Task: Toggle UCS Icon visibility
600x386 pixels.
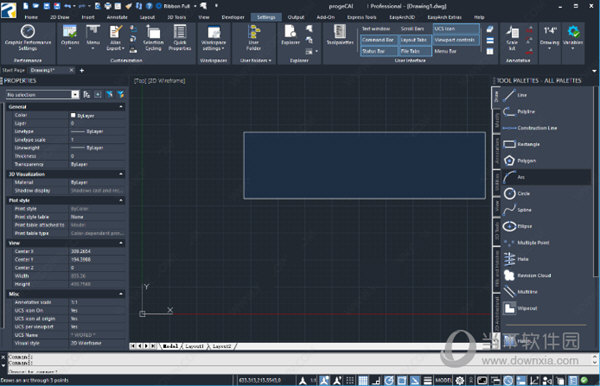Action: (455, 29)
